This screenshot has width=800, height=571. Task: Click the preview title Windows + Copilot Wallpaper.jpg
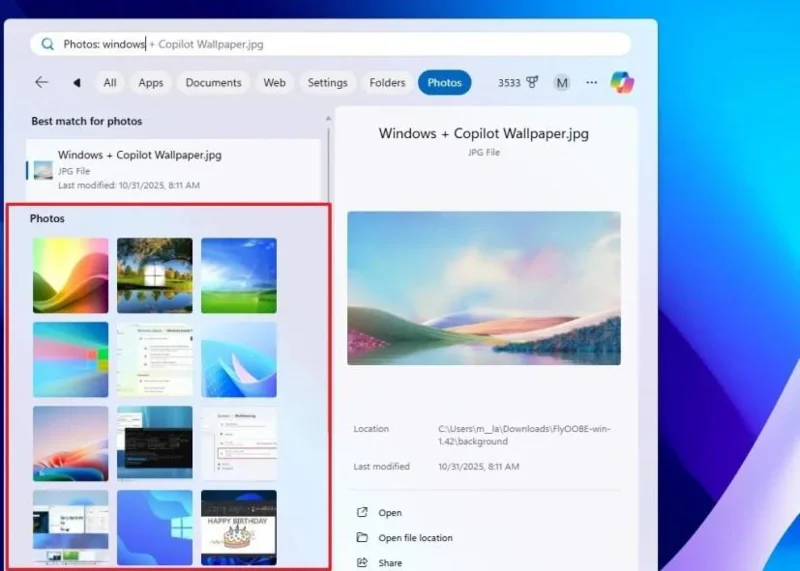484,133
